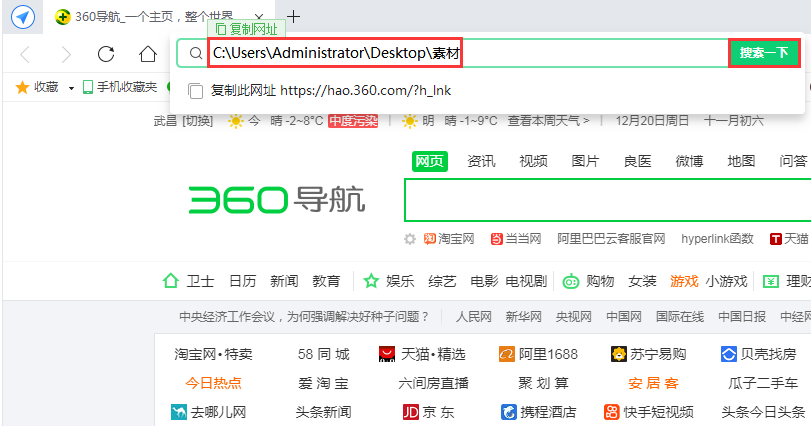
Task: Select the 网页 search tab
Action: point(430,161)
